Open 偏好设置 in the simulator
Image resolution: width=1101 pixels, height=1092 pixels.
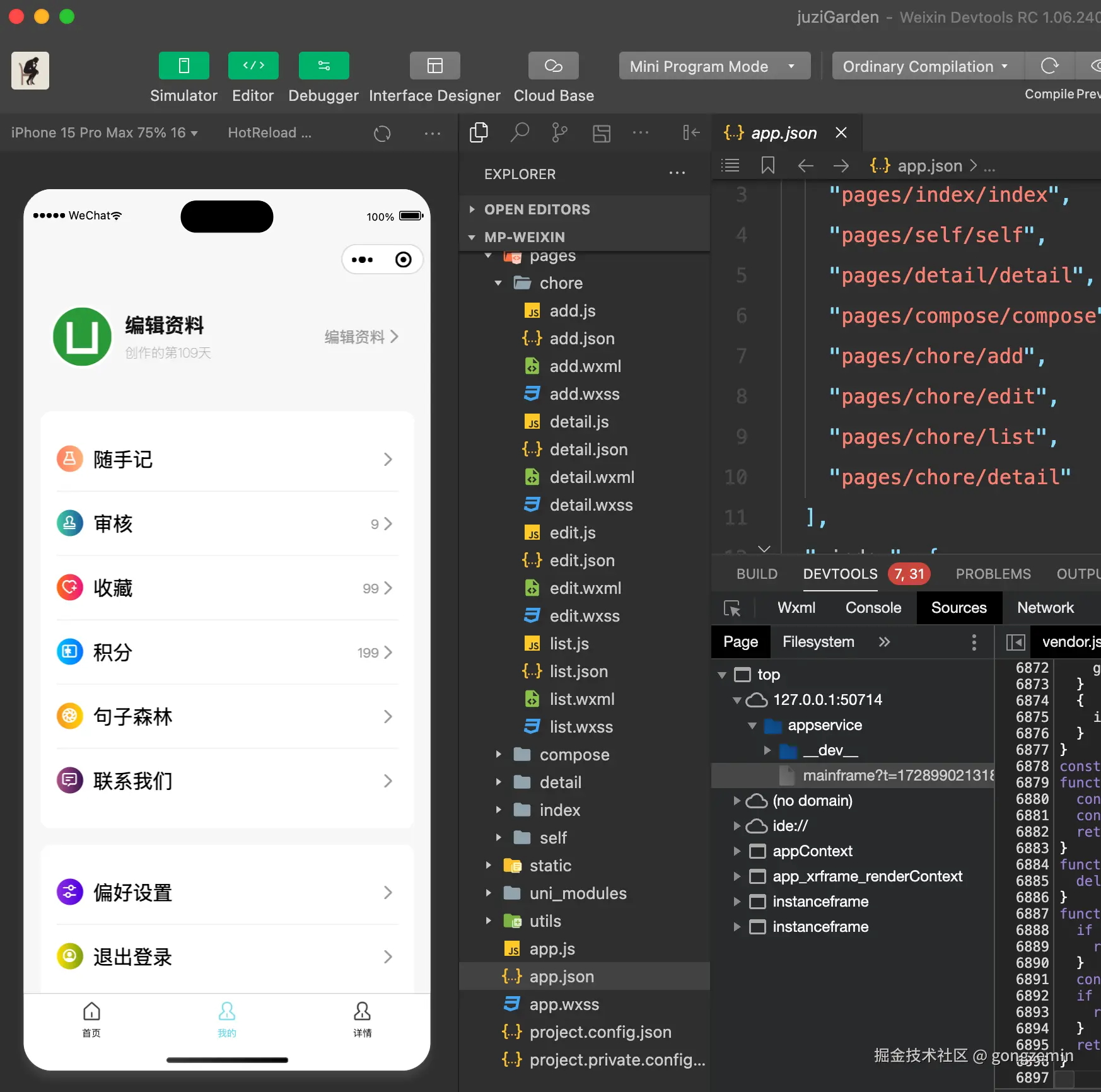(227, 892)
